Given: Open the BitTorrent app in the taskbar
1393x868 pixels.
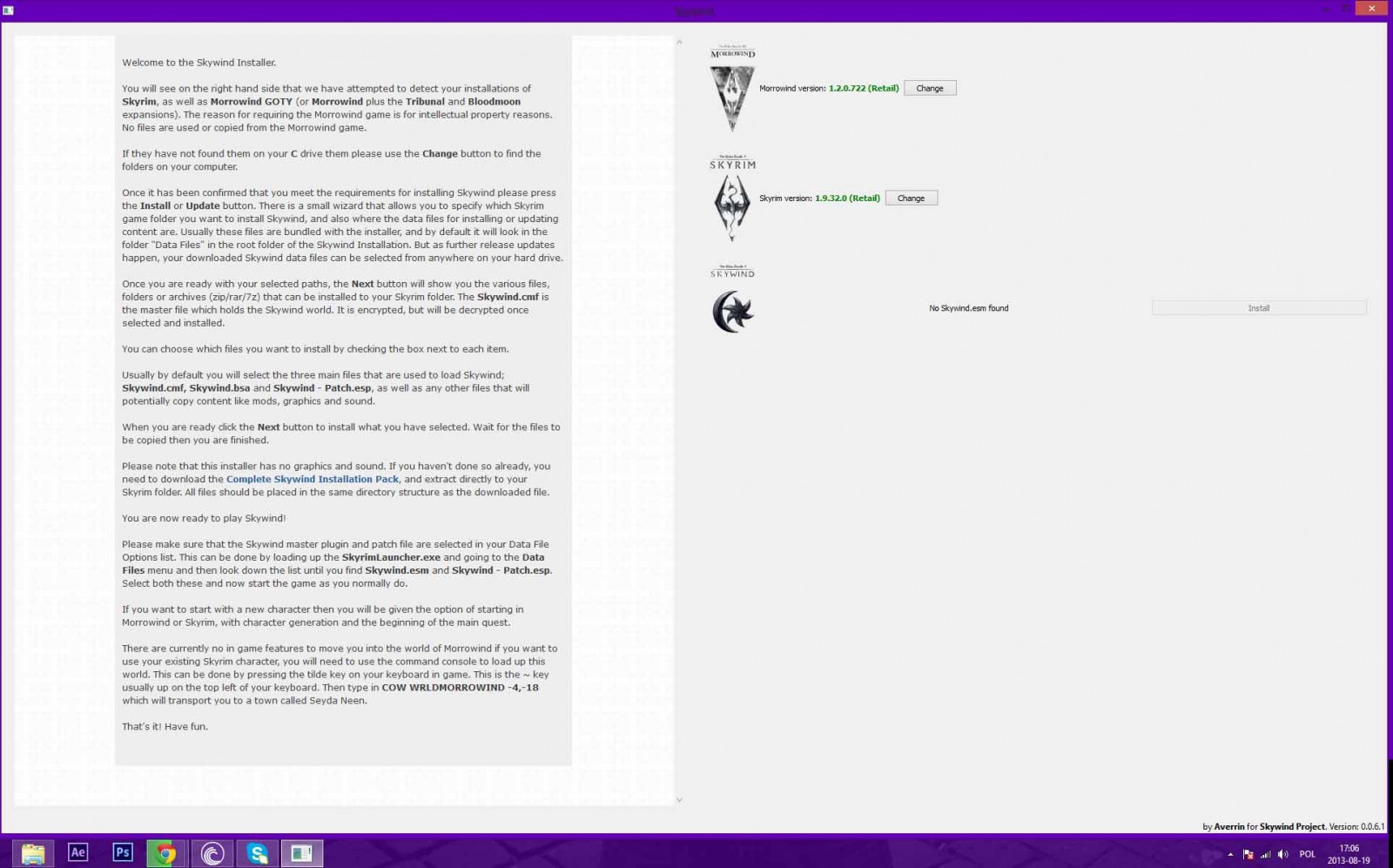Looking at the screenshot, I should pyautogui.click(x=212, y=853).
